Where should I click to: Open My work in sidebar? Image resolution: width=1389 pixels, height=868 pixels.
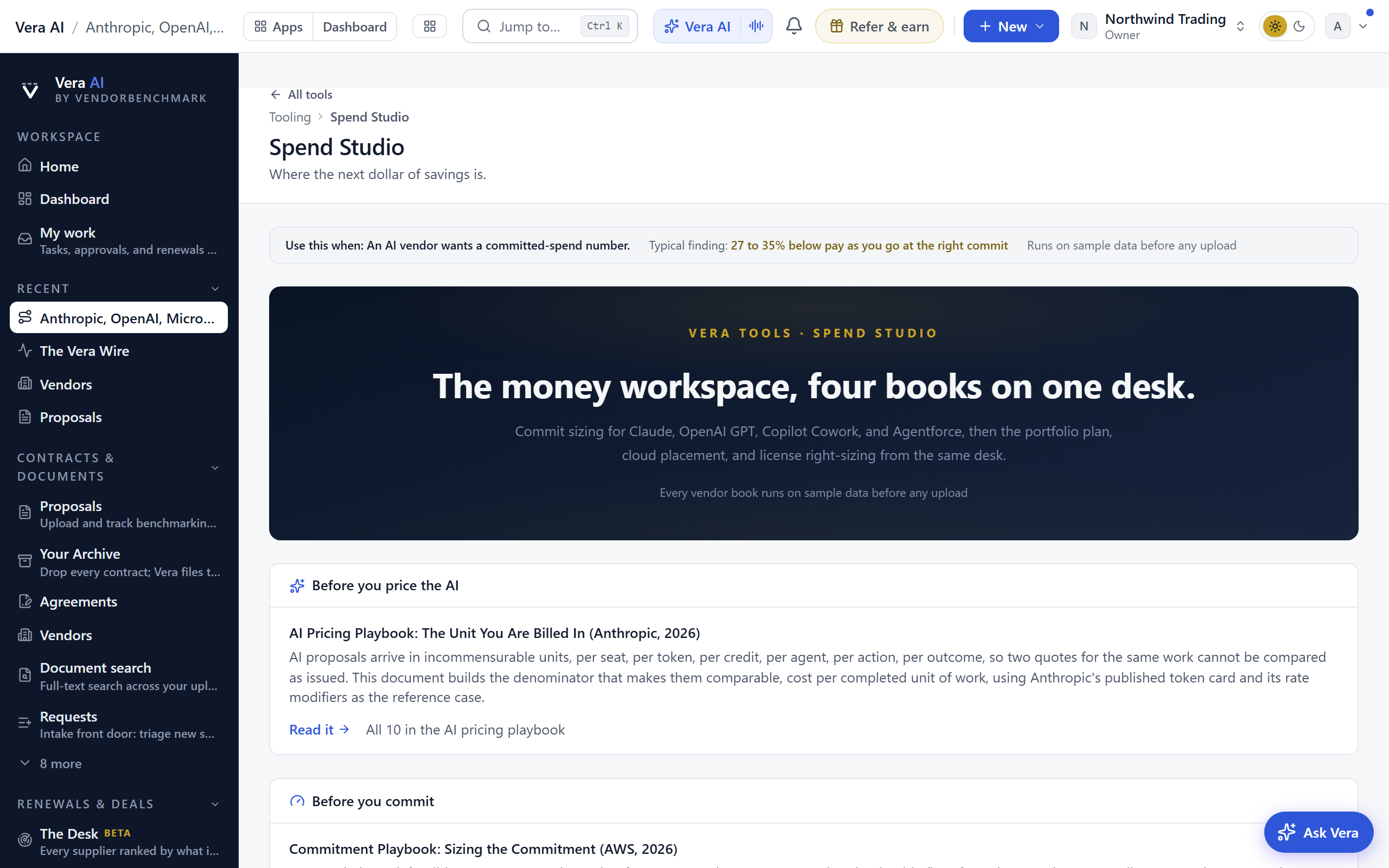point(119,240)
